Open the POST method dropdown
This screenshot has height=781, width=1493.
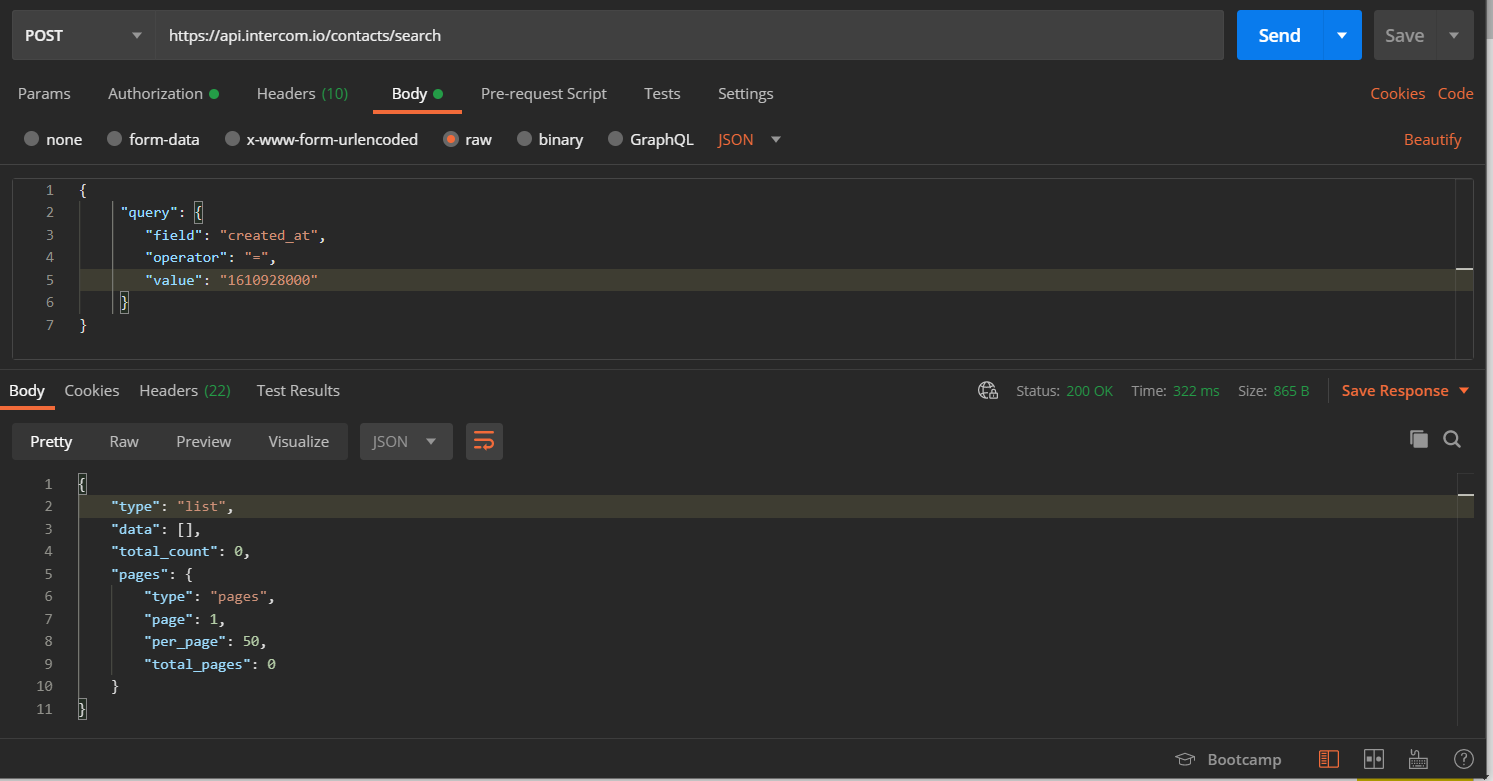[x=84, y=35]
